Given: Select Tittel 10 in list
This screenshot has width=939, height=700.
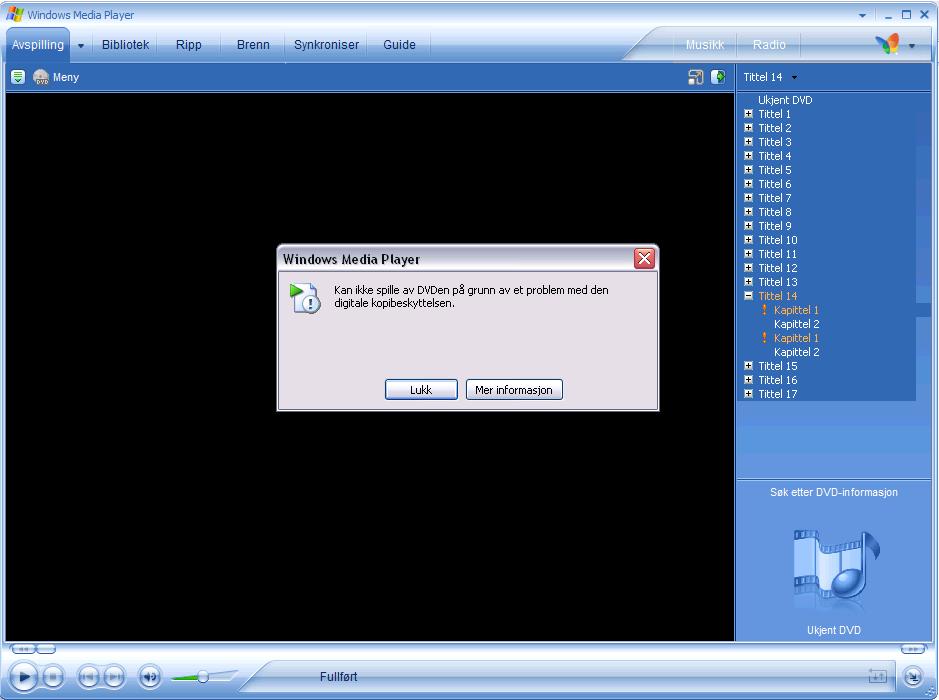Looking at the screenshot, I should coord(777,240).
